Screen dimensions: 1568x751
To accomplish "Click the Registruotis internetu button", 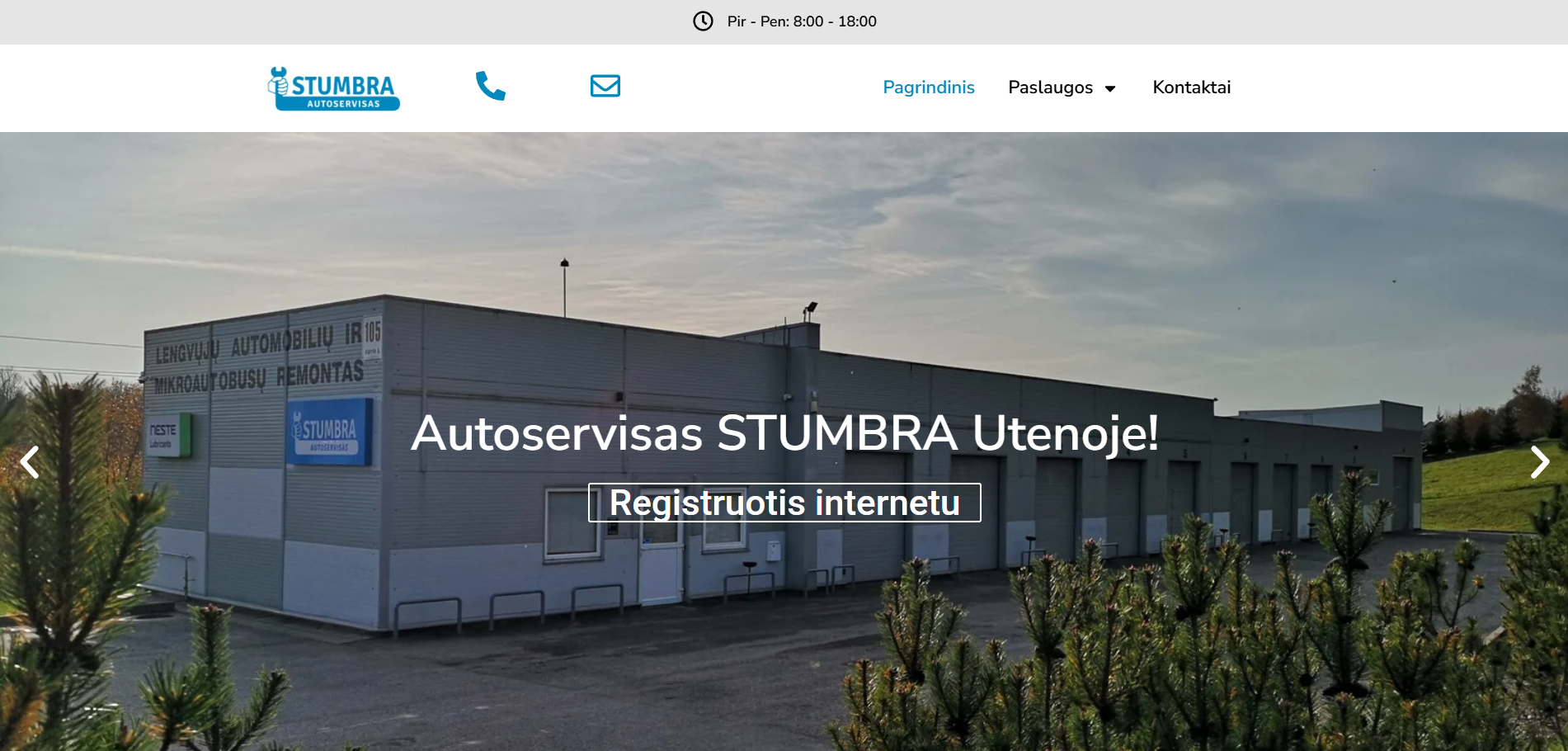I will click(784, 503).
